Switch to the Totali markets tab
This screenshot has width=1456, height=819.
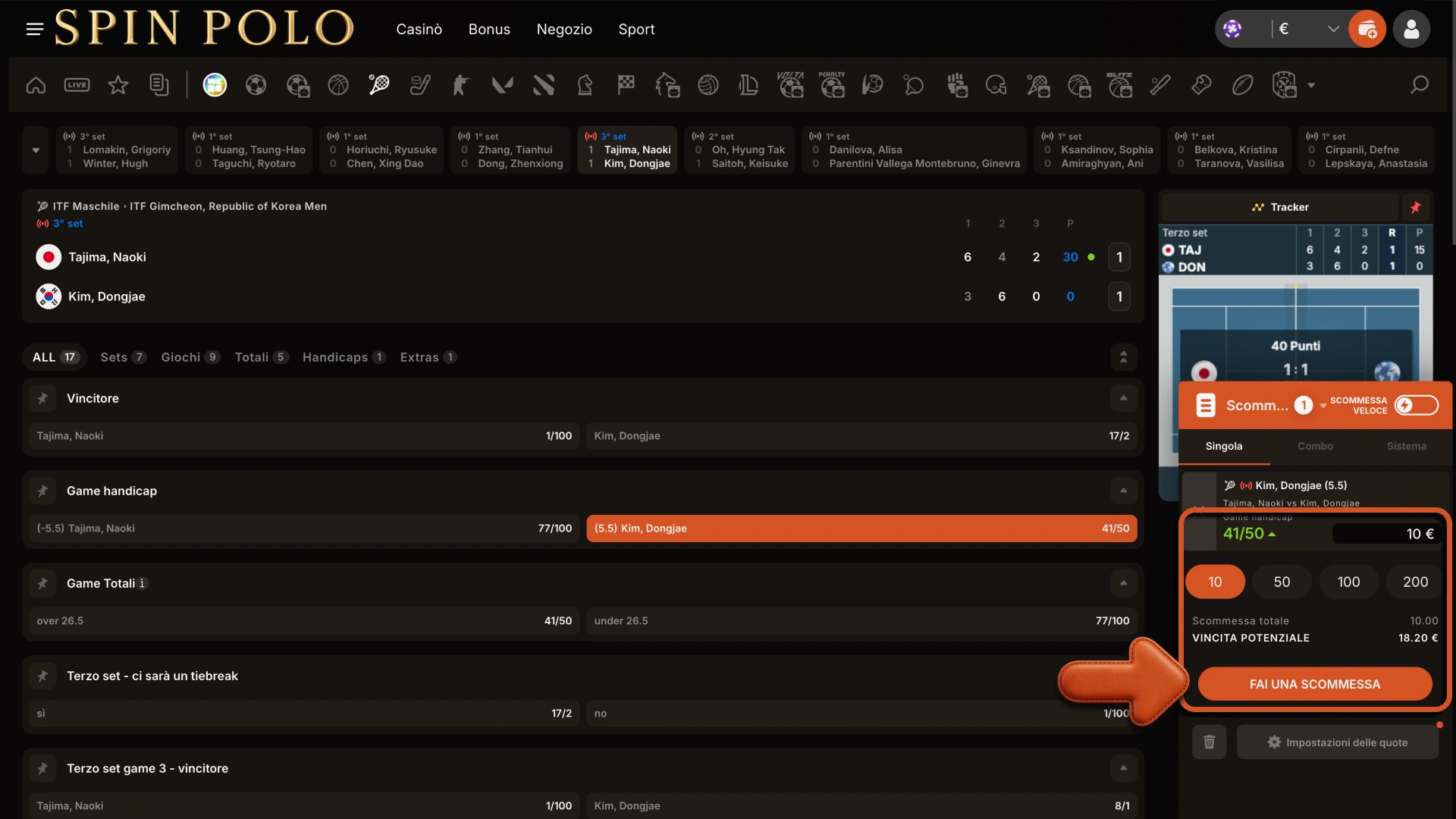pos(262,357)
